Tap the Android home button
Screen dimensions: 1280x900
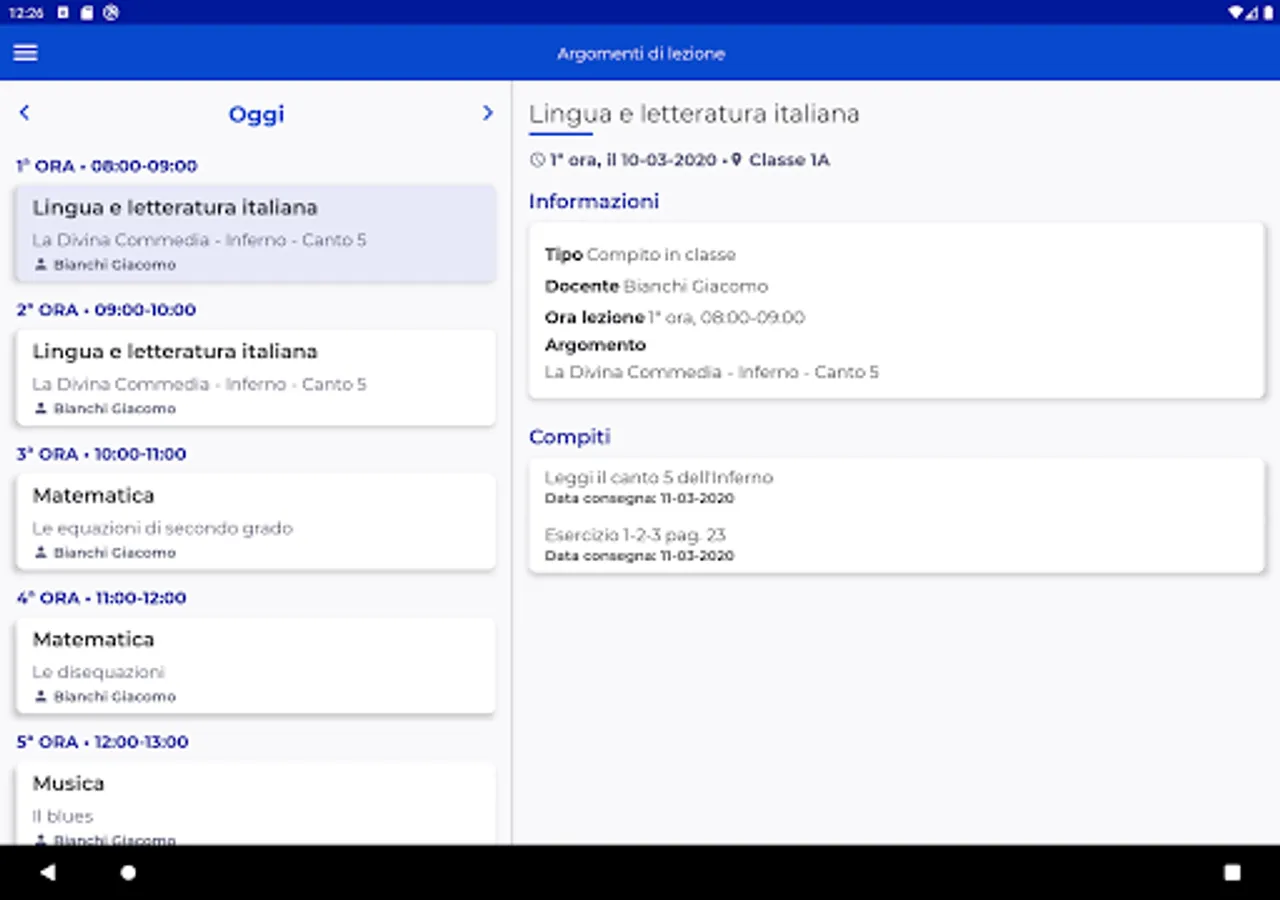(128, 872)
